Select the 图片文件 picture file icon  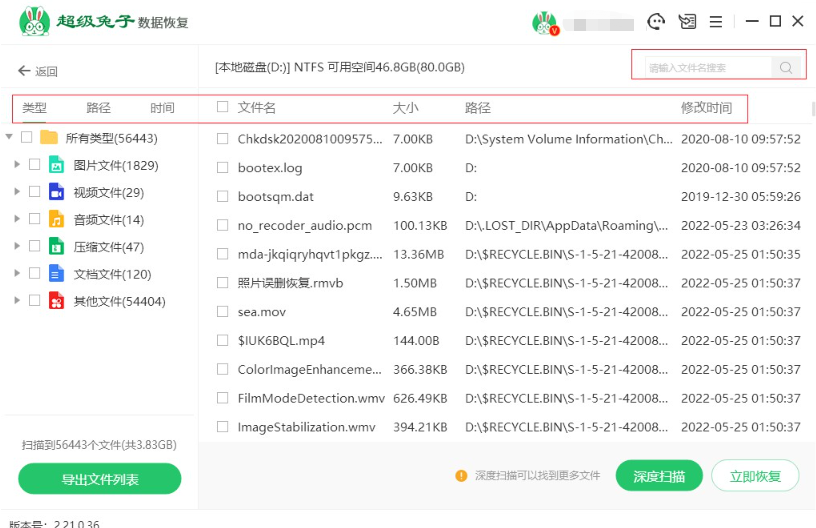point(58,165)
